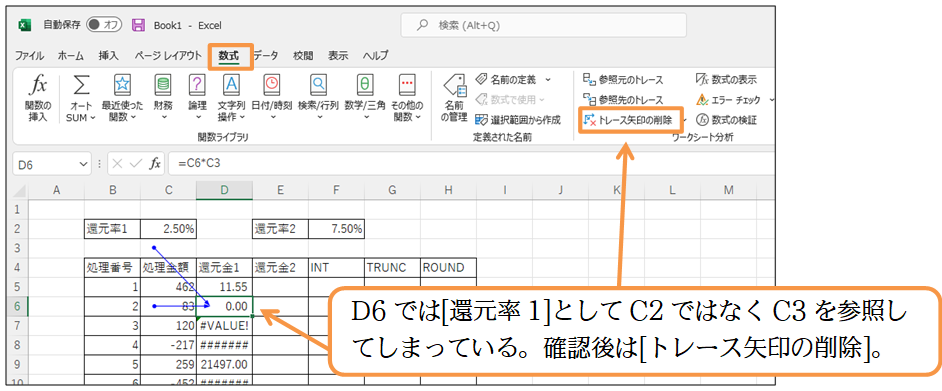Image resolution: width=942 pixels, height=391 pixels.
Task: Select header cell ROUND
Action: pyautogui.click(x=448, y=267)
